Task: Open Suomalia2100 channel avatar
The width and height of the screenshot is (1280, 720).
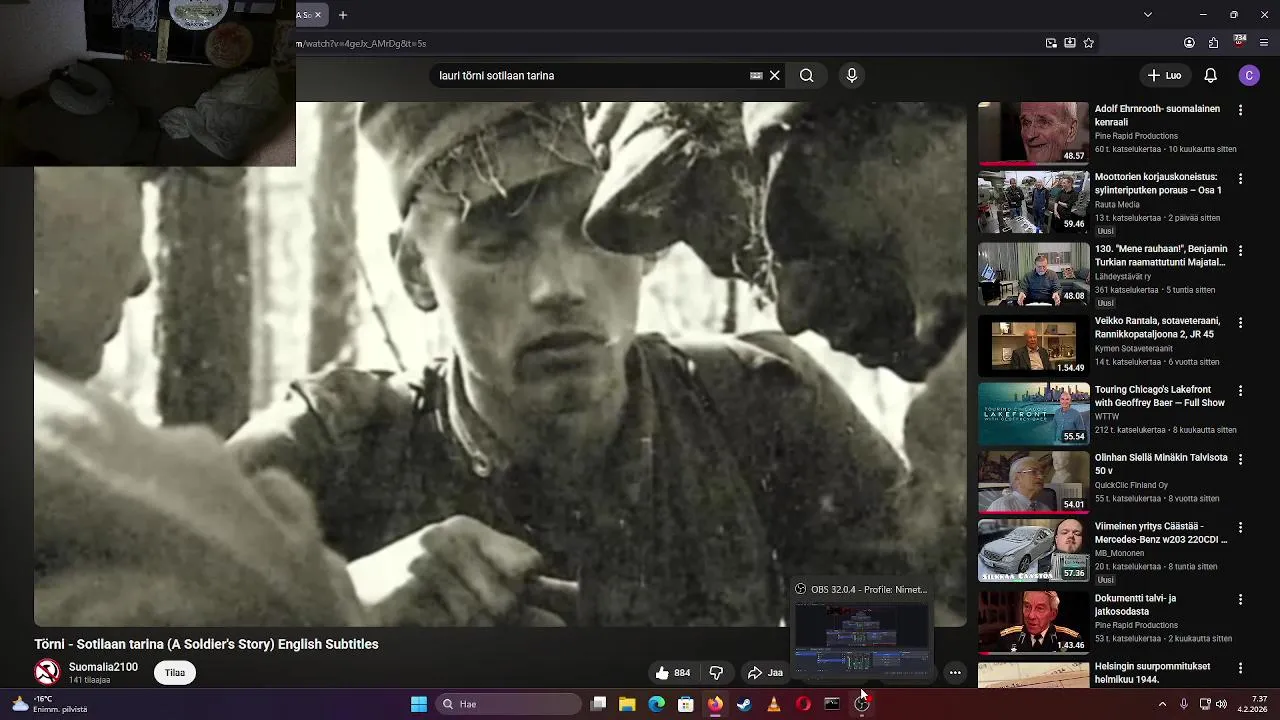Action: 47,672
